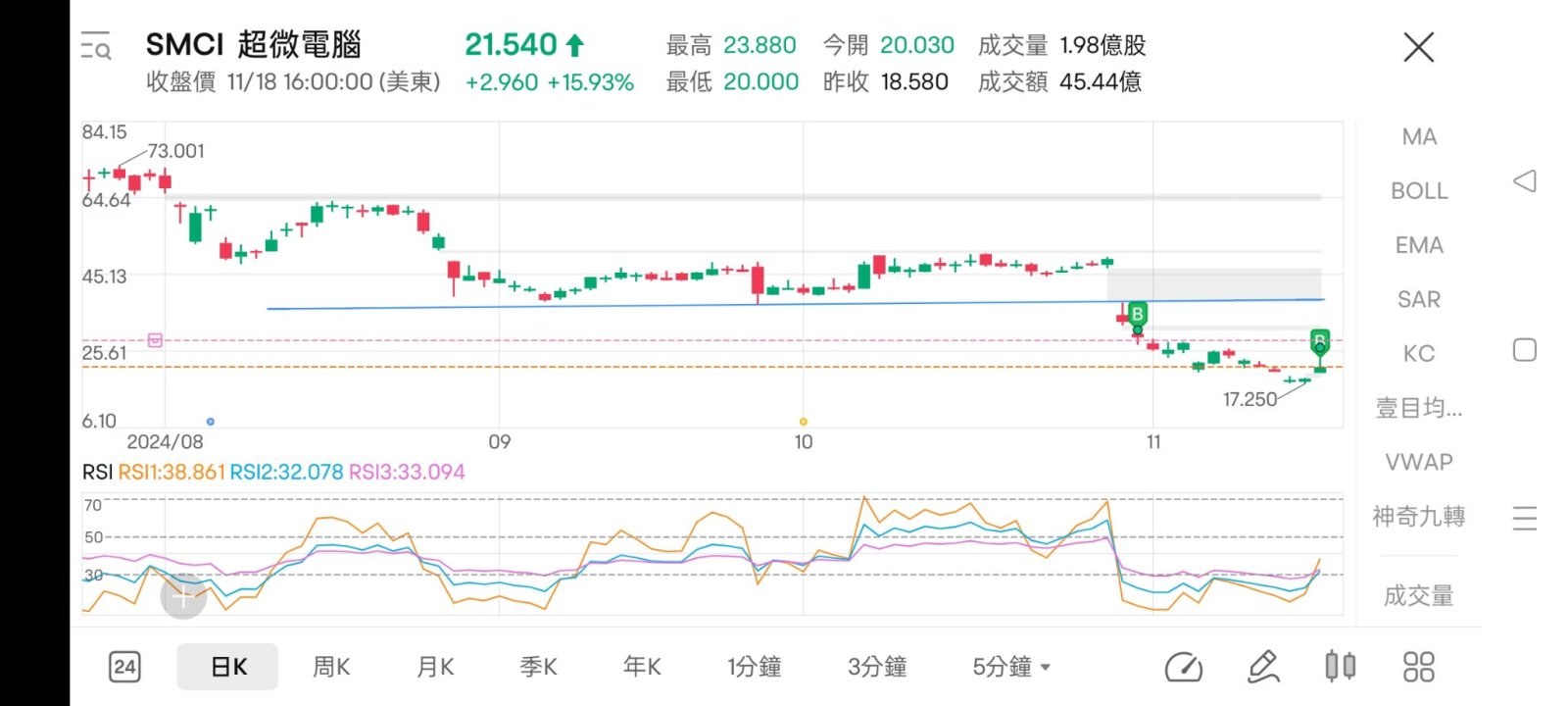This screenshot has height=706, width=1568.
Task: Open the stock search list icon
Action: (x=96, y=46)
